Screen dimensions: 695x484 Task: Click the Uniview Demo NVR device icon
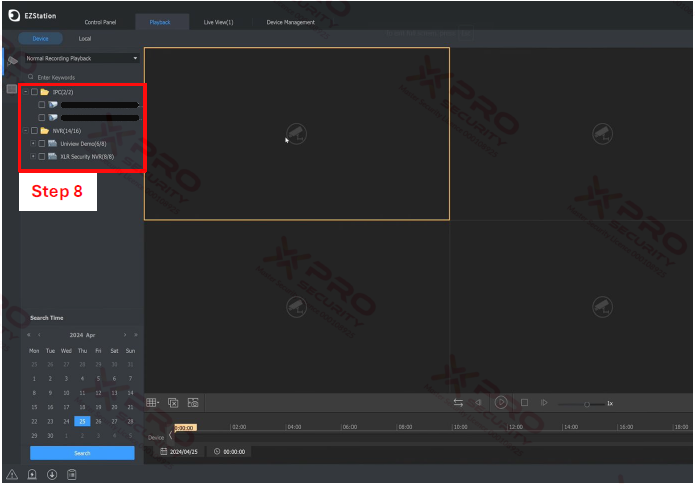(53, 144)
